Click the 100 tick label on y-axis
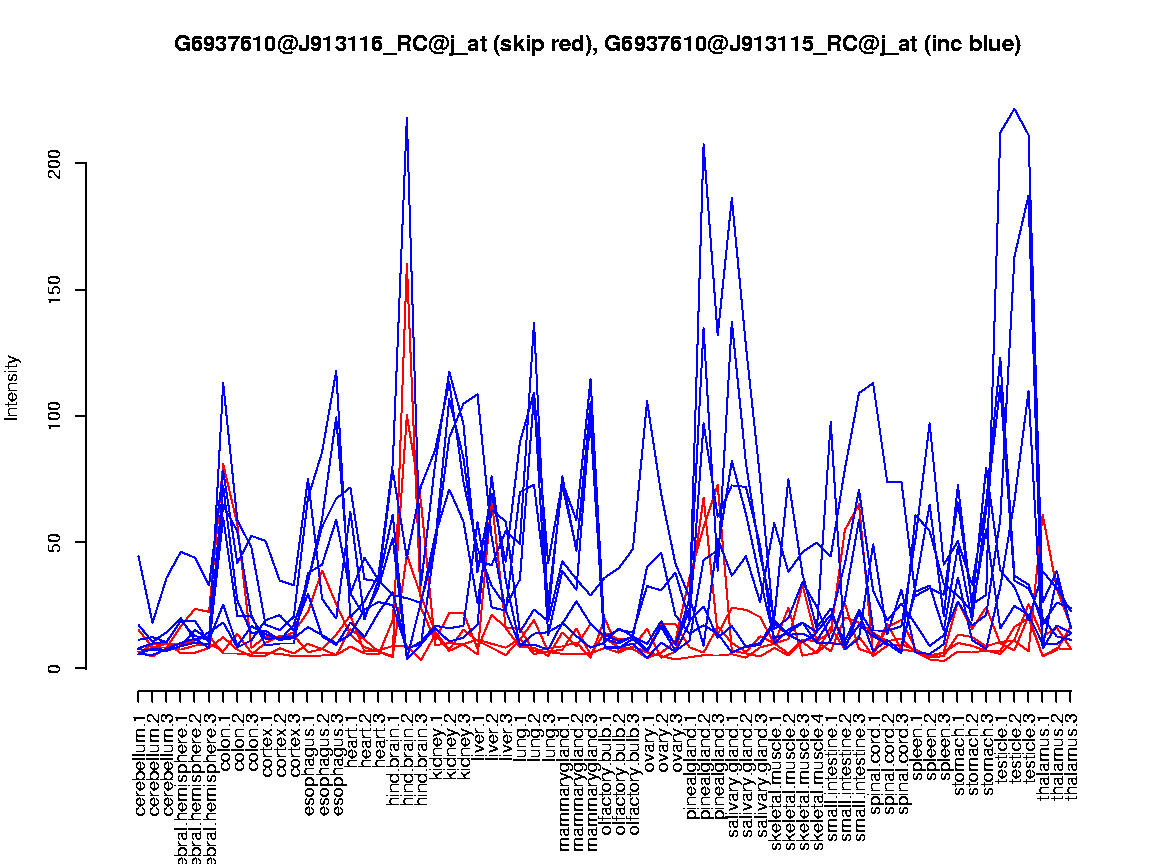The width and height of the screenshot is (1152, 864). [57, 416]
